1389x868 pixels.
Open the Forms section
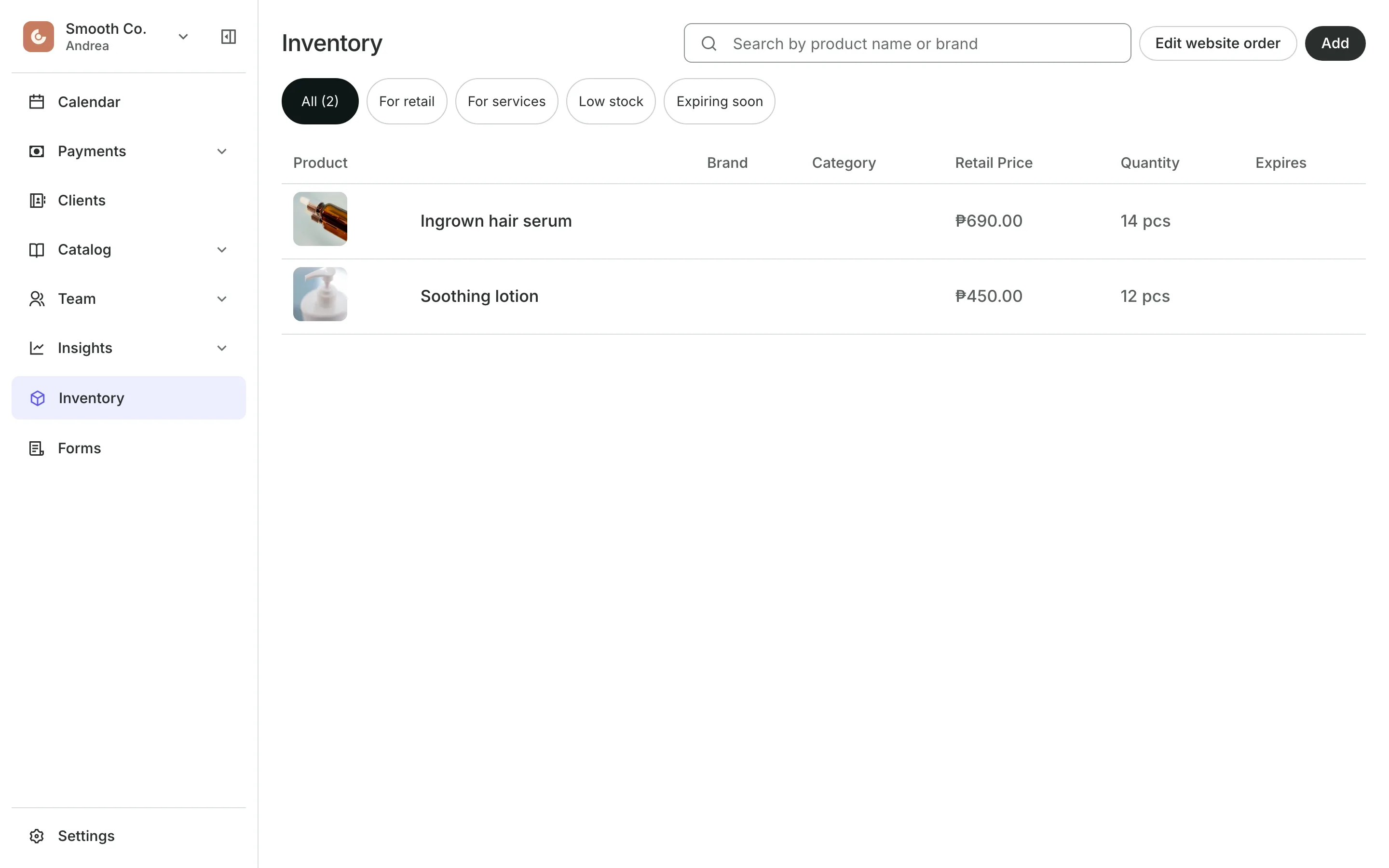[x=129, y=448]
